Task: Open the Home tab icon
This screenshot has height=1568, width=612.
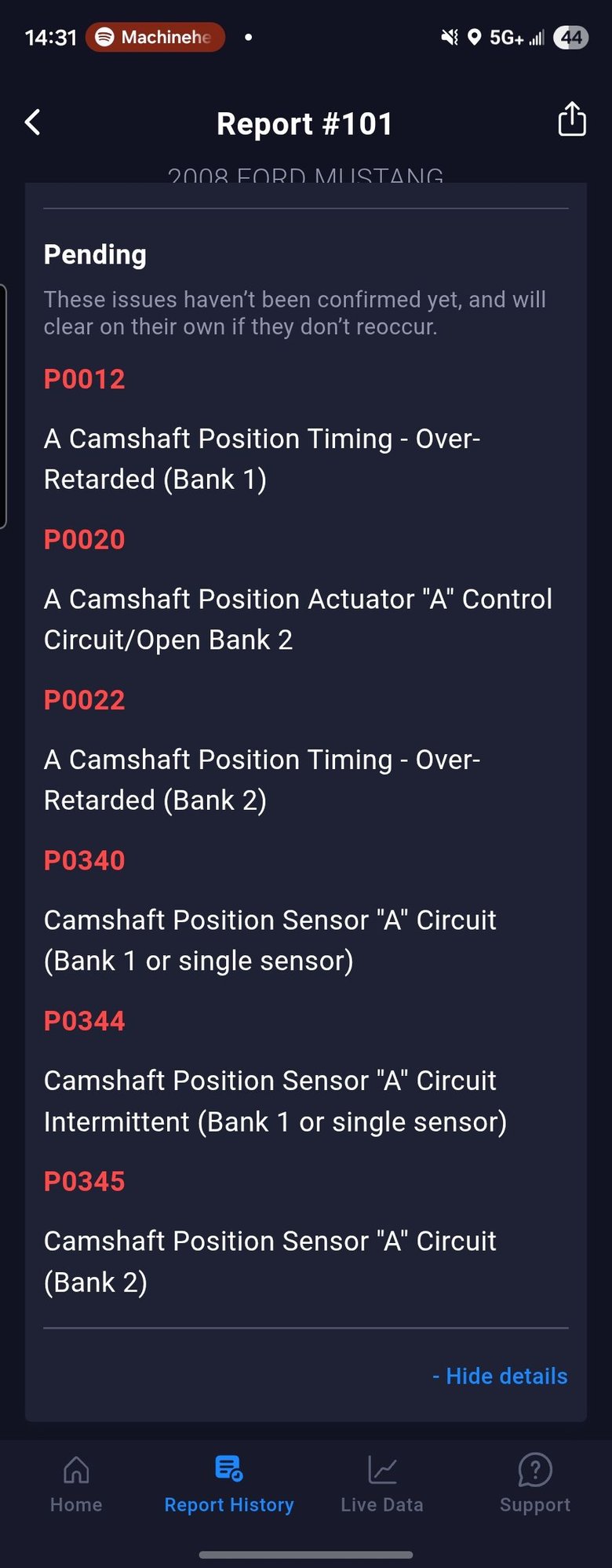Action: pos(76,1469)
